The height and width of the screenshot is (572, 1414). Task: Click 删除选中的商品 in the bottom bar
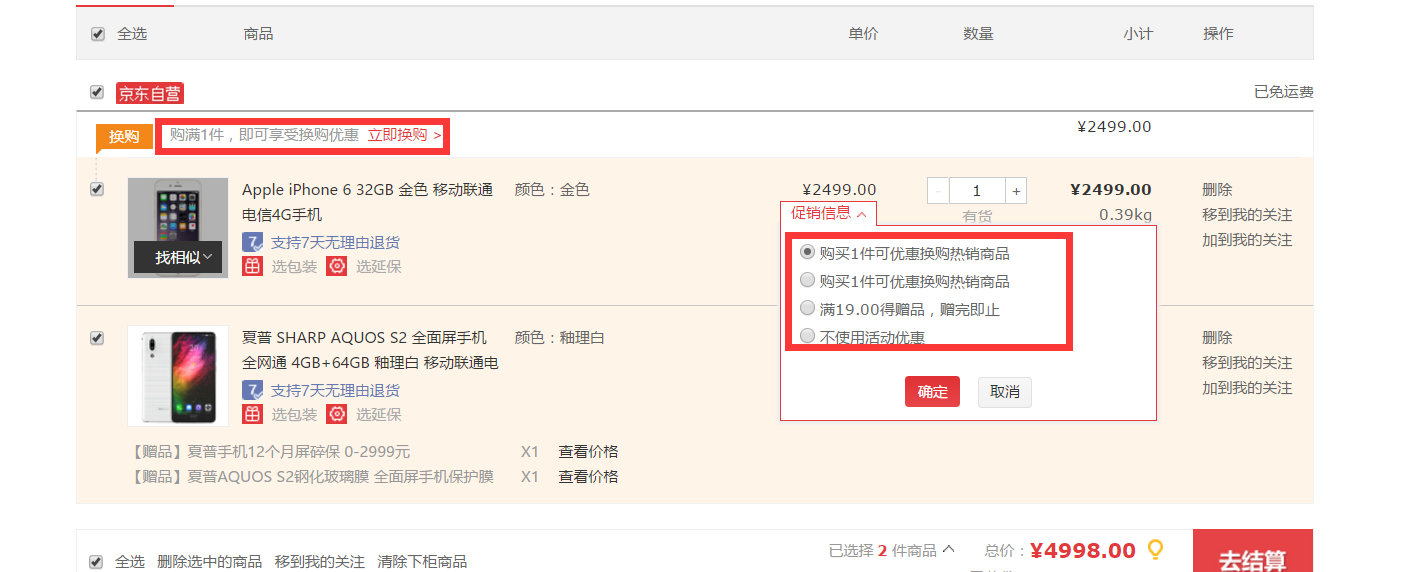click(210, 562)
